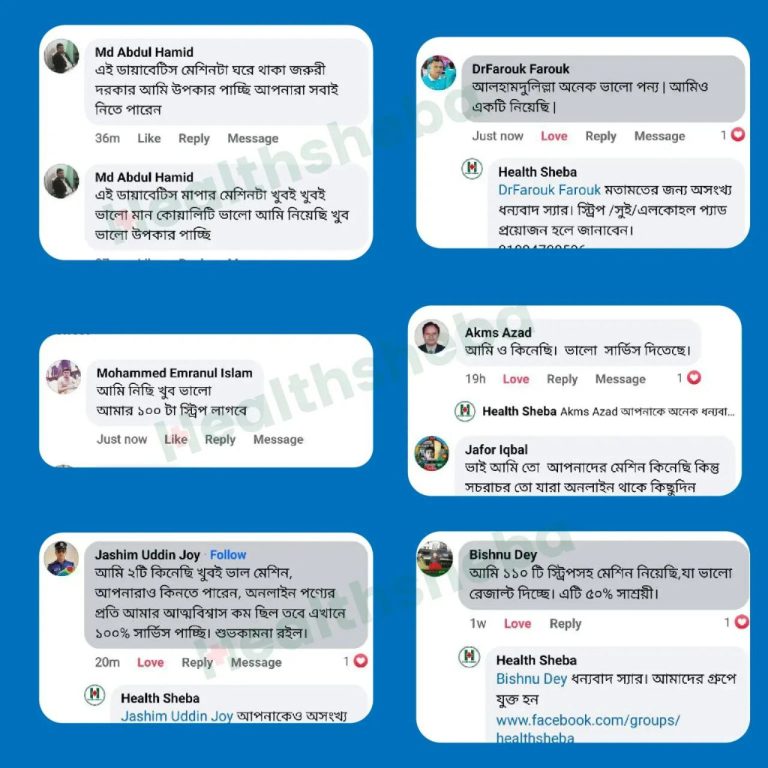Screen dimensions: 768x768
Task: Open the DrFarouk Farouk mention in the Health Sheba reply
Action: 549,190
